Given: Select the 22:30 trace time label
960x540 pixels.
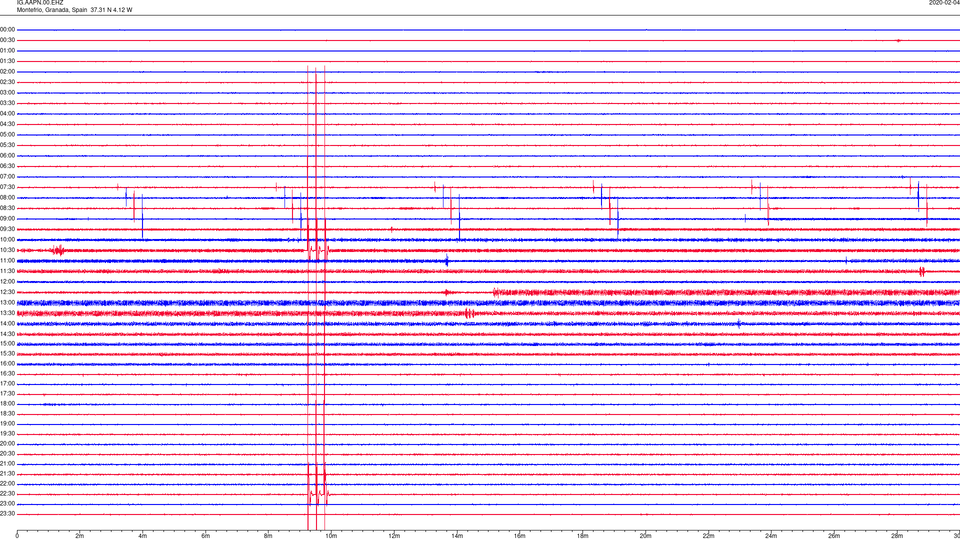Looking at the screenshot, I should (8, 493).
